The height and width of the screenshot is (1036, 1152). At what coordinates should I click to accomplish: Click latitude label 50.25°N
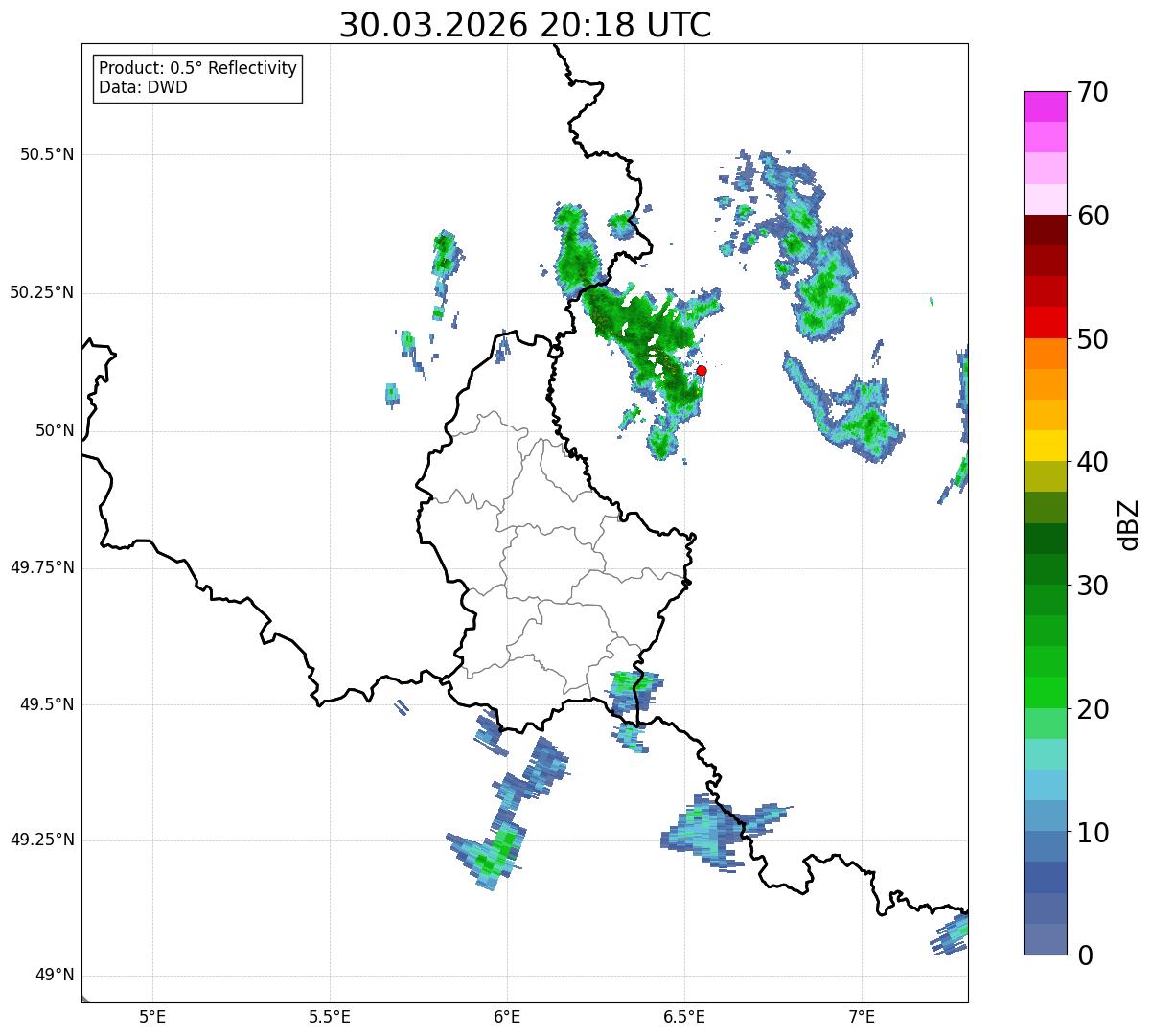[42, 292]
